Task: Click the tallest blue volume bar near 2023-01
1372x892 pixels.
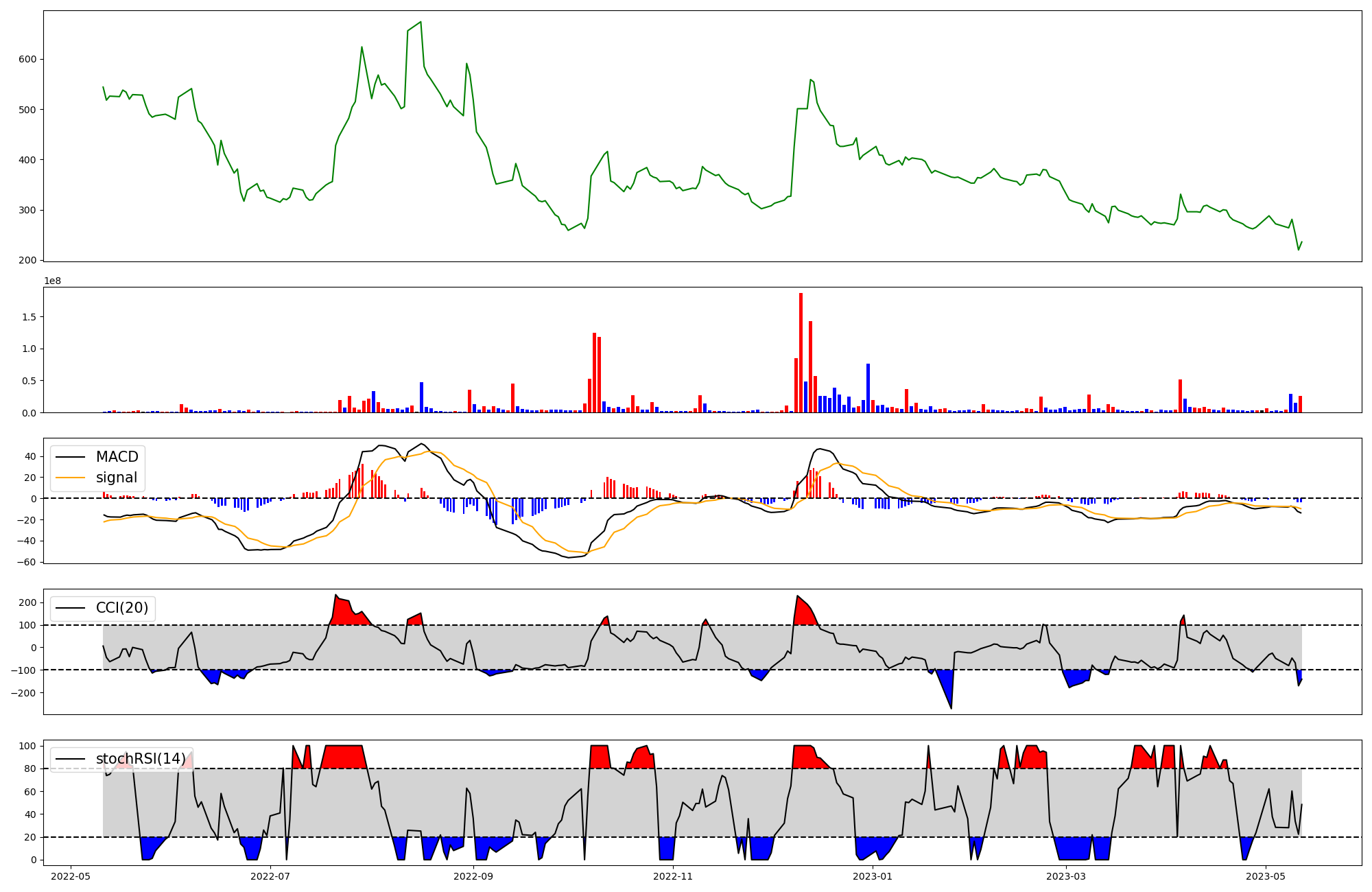Action: [x=868, y=388]
